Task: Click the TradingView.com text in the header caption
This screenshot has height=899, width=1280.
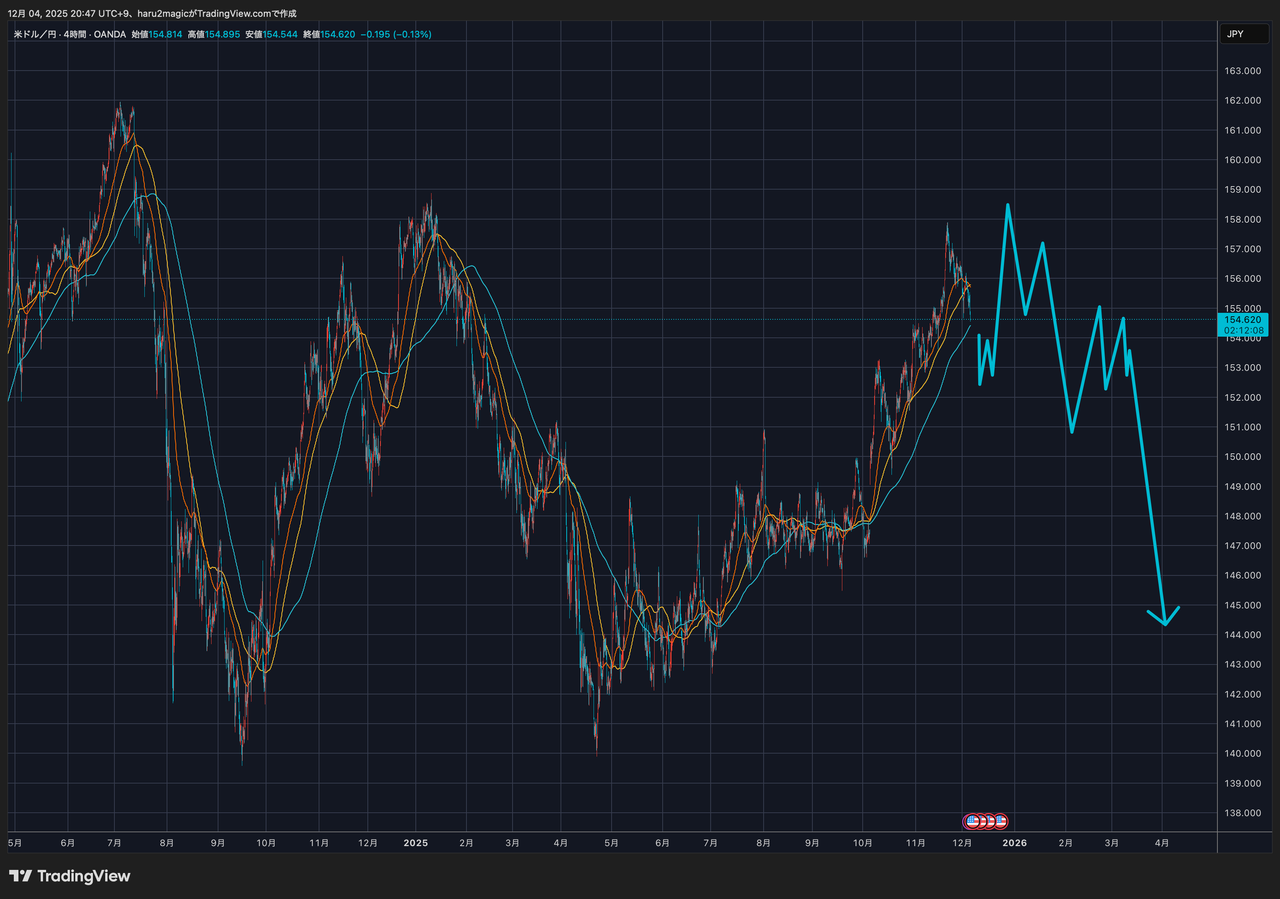Action: tap(243, 13)
